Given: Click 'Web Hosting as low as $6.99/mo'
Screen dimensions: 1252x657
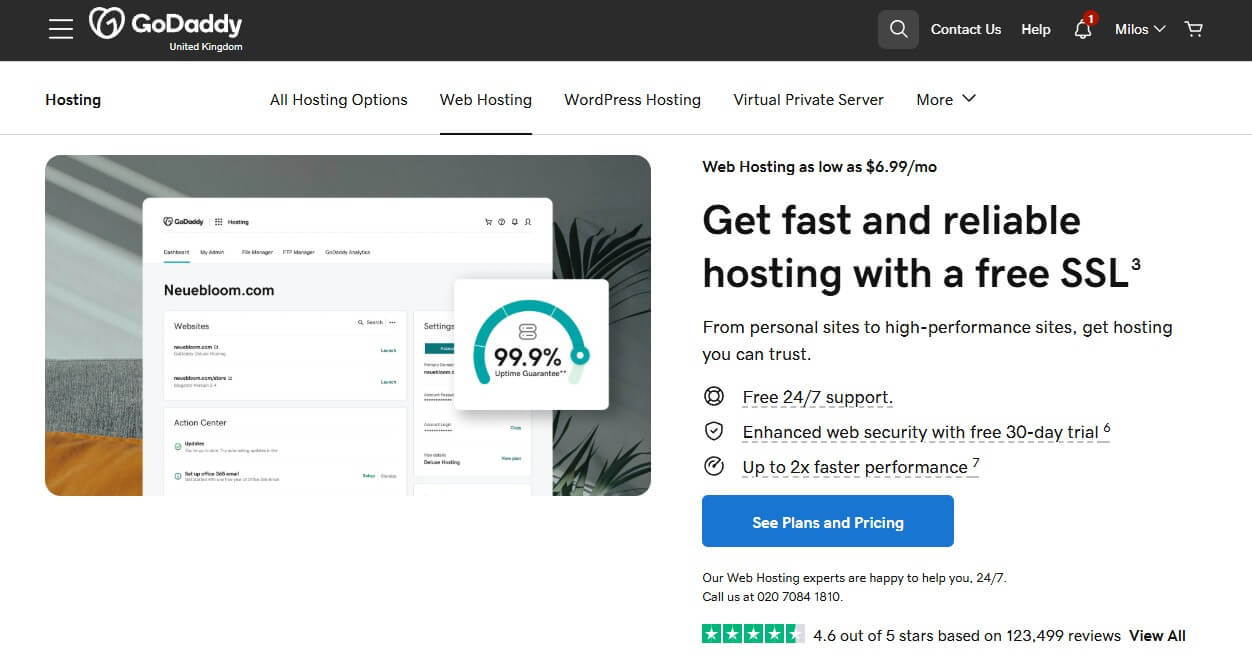Looking at the screenshot, I should coord(819,167).
